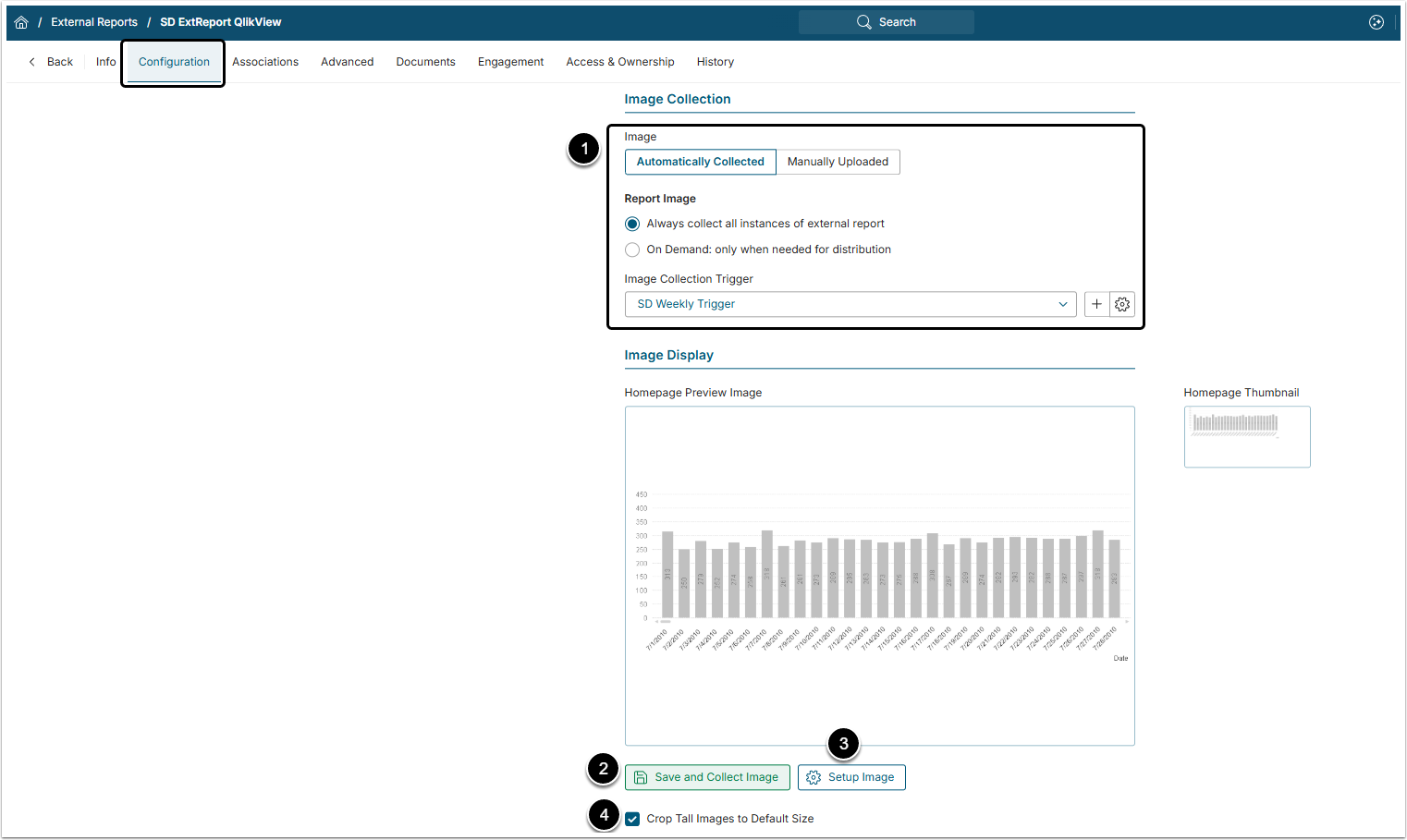Click the home icon in breadcrumb

(21, 22)
